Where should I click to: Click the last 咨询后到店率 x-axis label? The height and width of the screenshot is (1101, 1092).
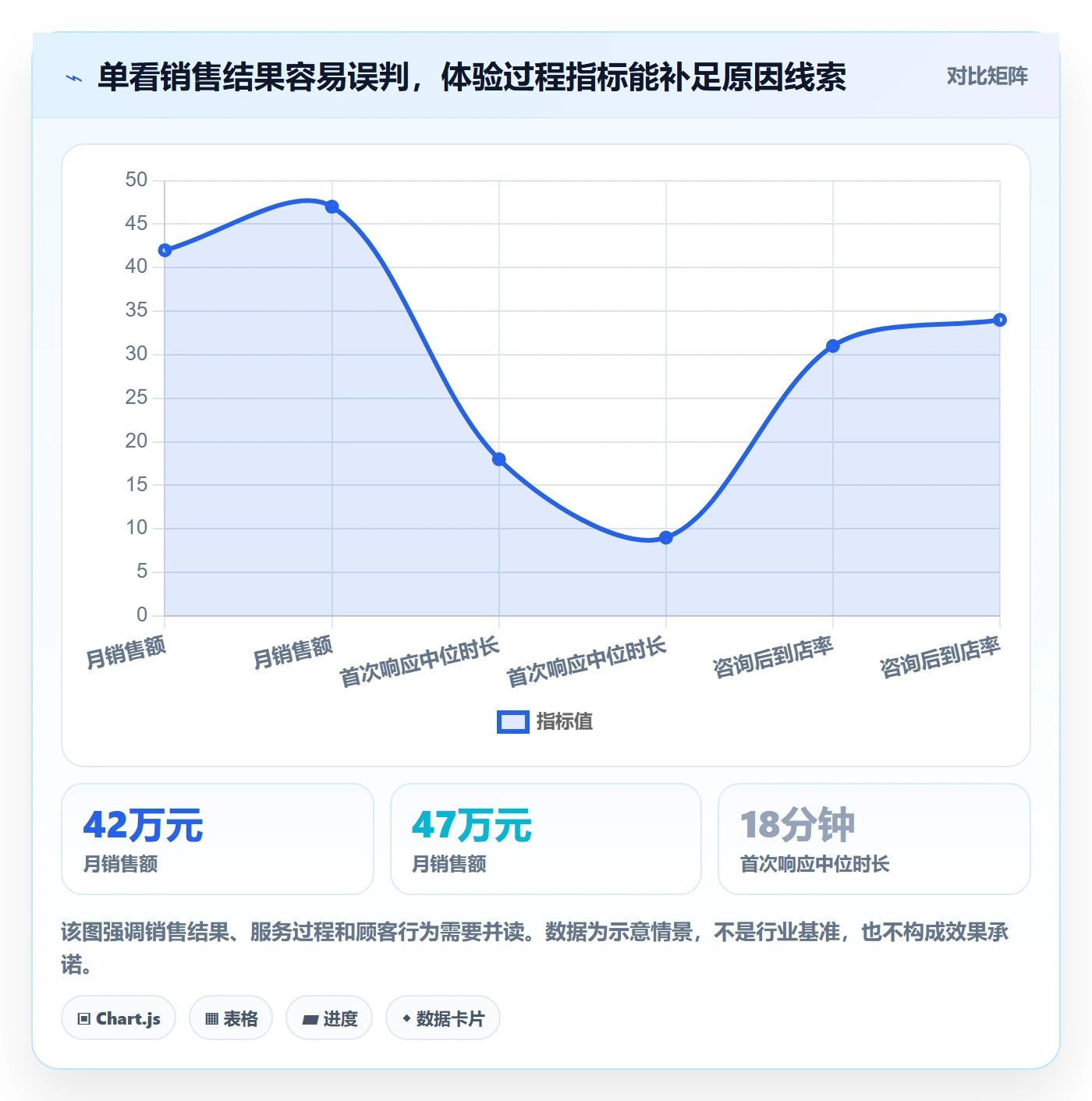[x=940, y=657]
